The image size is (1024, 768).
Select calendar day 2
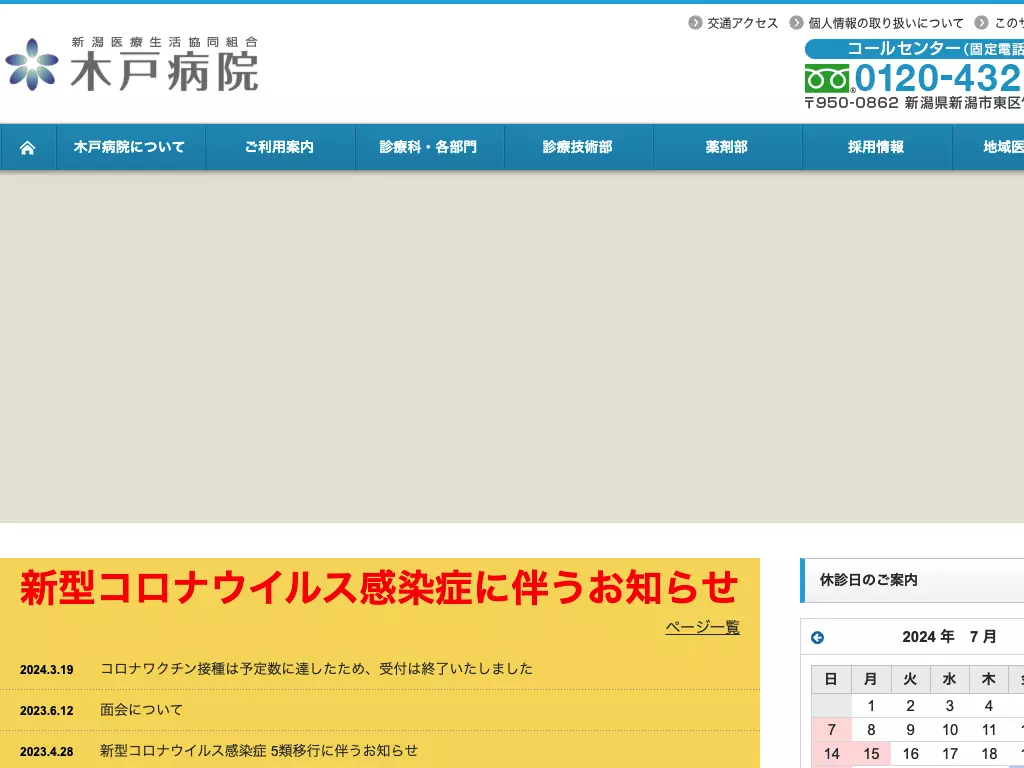tap(910, 706)
